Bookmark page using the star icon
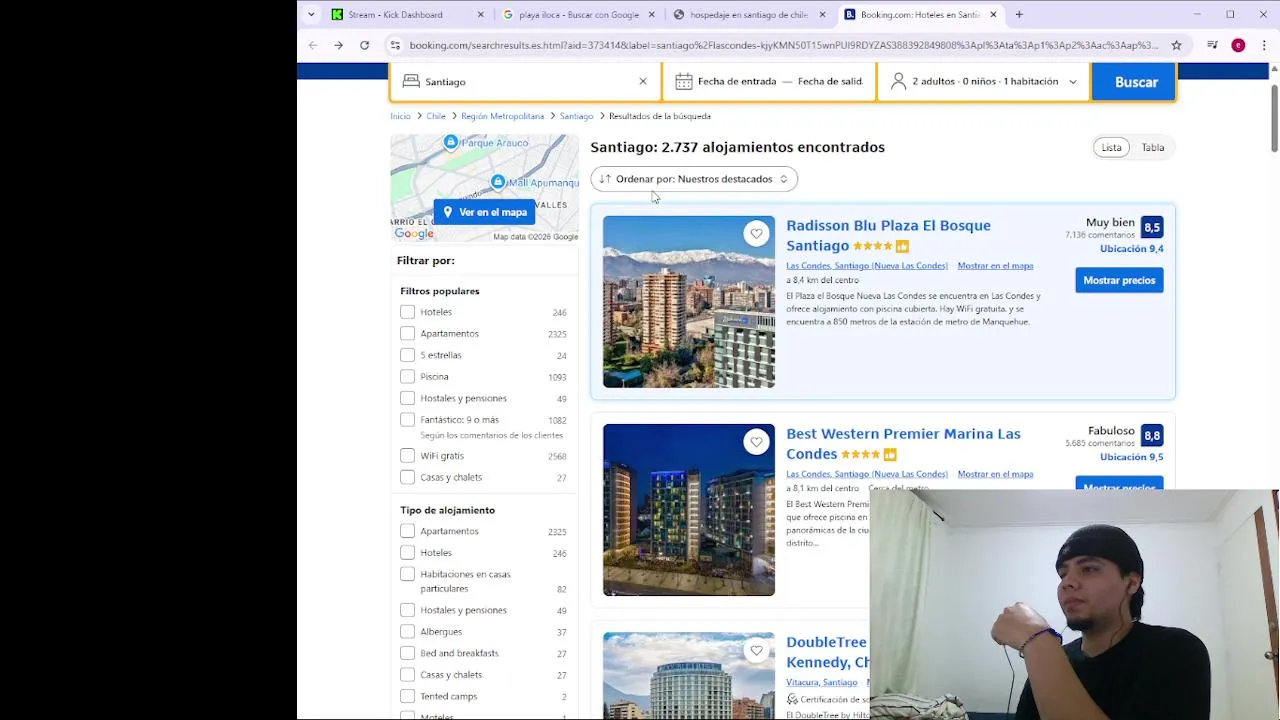Image resolution: width=1280 pixels, height=720 pixels. point(1176,45)
